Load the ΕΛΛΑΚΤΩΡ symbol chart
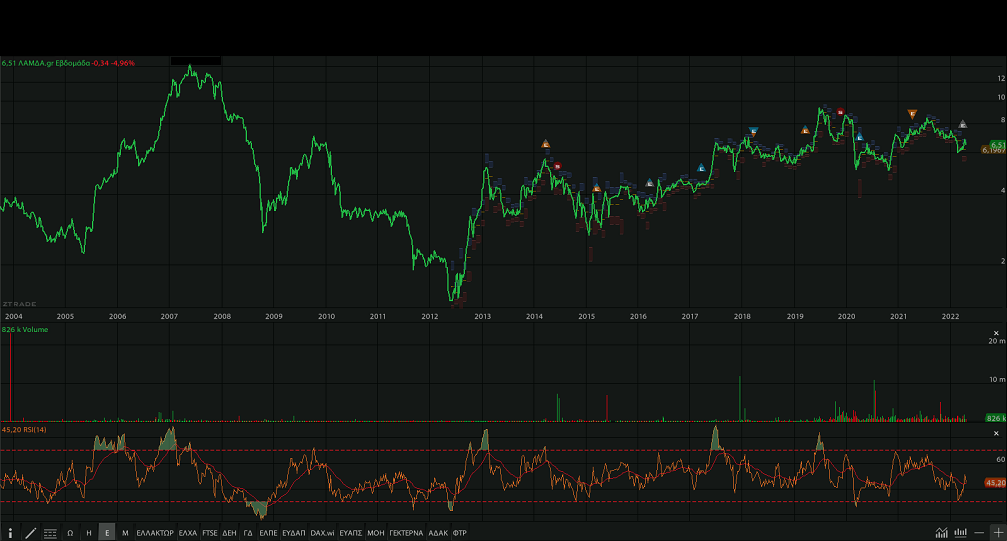The width and height of the screenshot is (1007, 541). pyautogui.click(x=155, y=533)
